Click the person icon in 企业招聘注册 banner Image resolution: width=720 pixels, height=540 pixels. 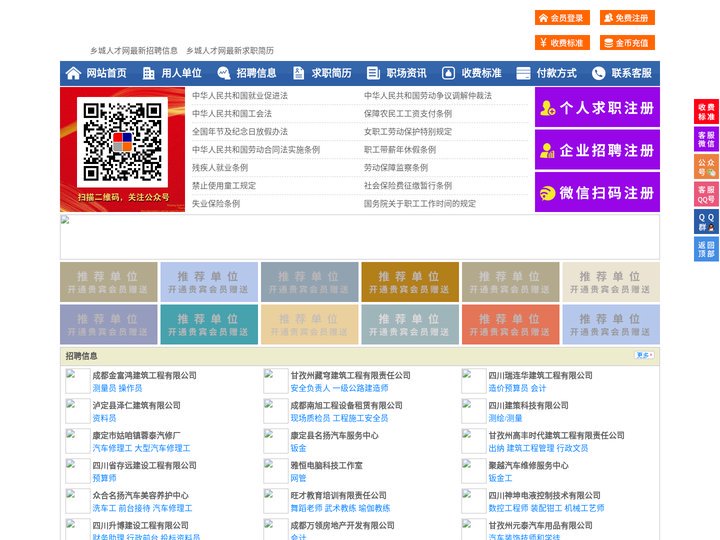pyautogui.click(x=547, y=150)
